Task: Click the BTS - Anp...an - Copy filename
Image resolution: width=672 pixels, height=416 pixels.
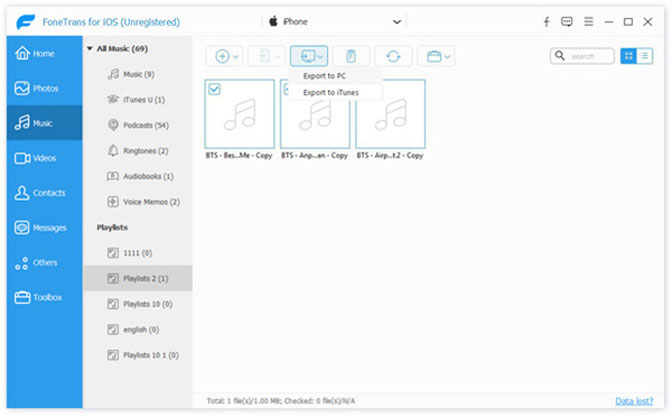Action: (x=314, y=156)
